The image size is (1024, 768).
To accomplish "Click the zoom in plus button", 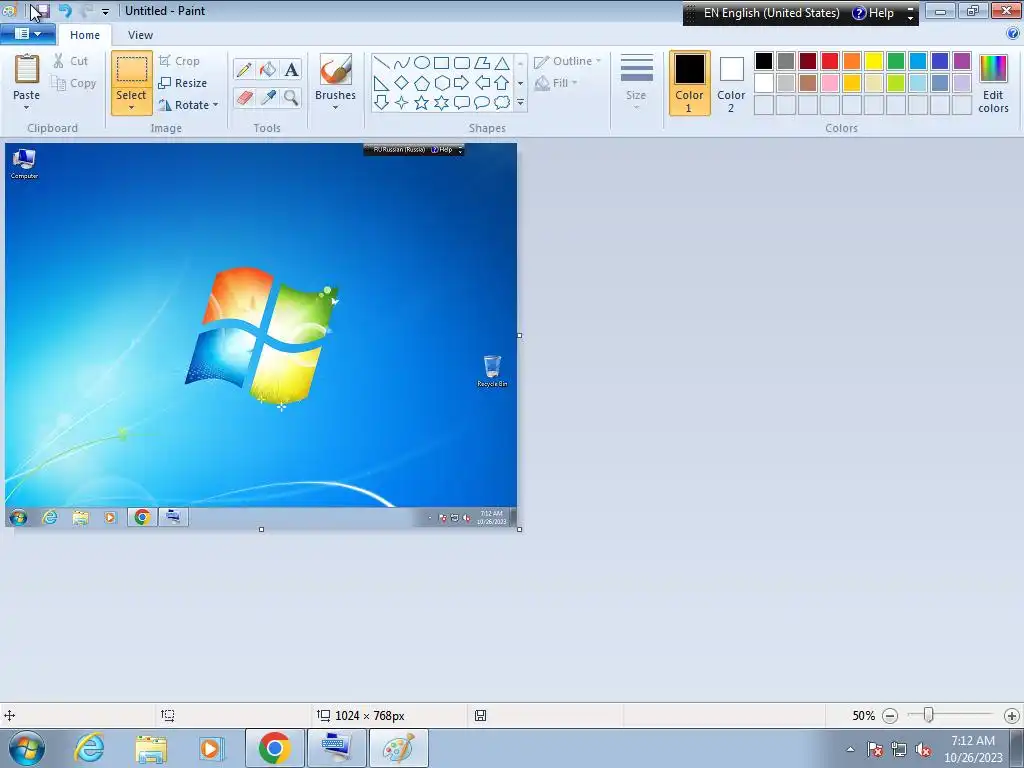I will (x=1012, y=716).
